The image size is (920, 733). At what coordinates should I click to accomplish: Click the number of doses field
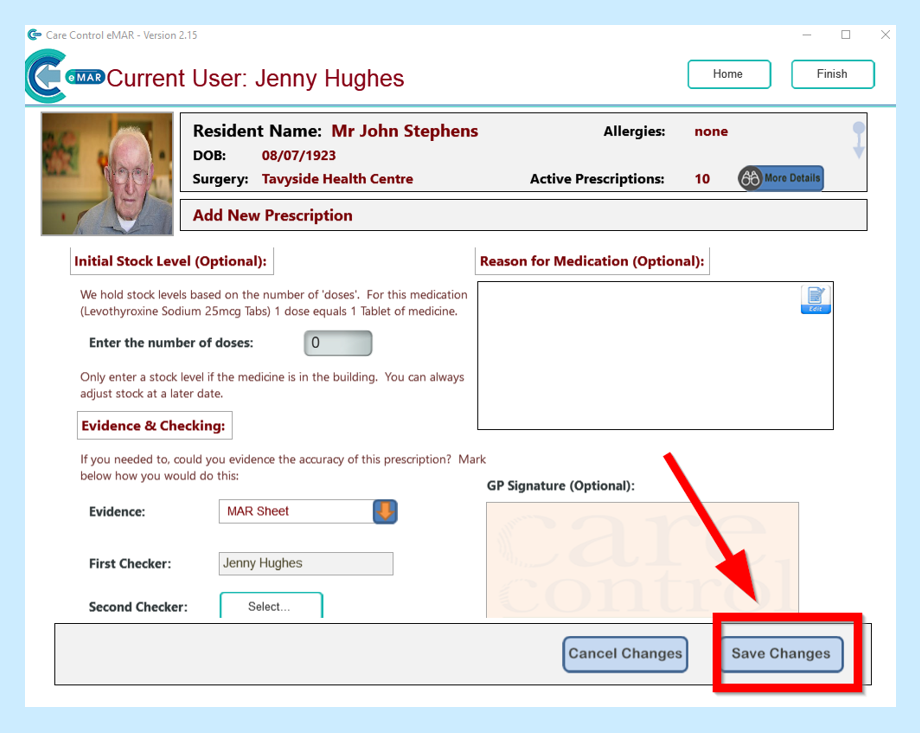click(337, 343)
